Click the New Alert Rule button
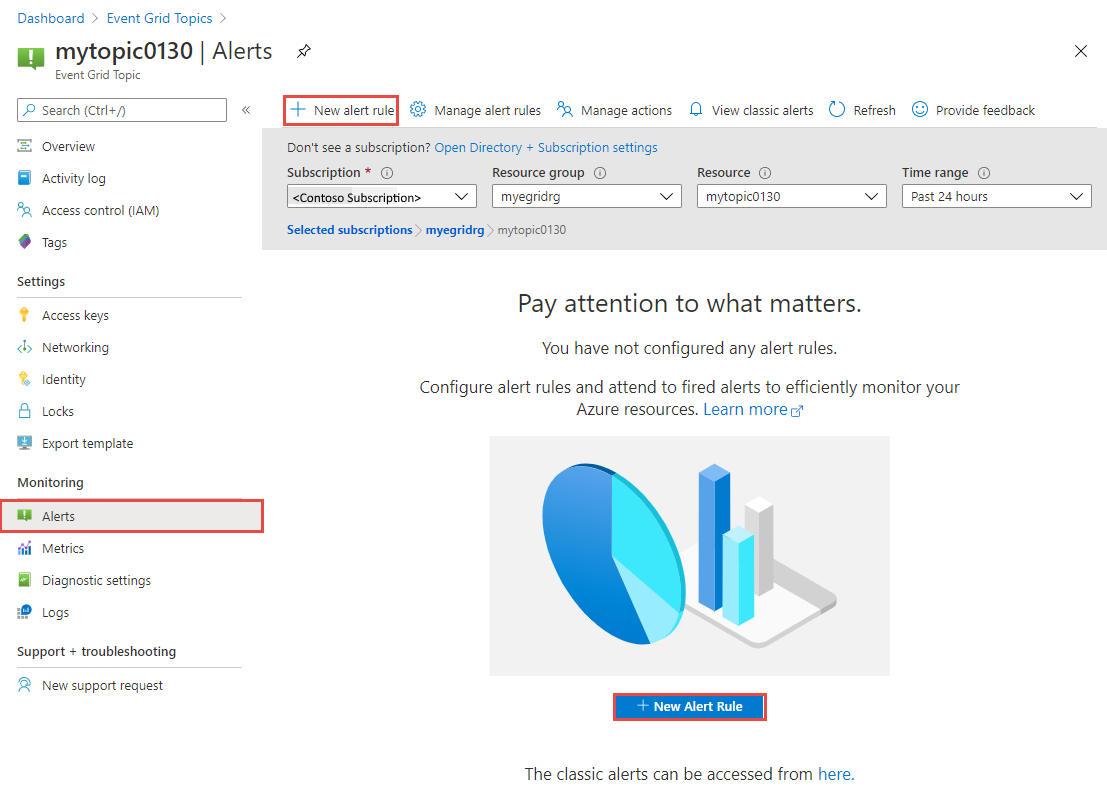1107x806 pixels. tap(689, 706)
